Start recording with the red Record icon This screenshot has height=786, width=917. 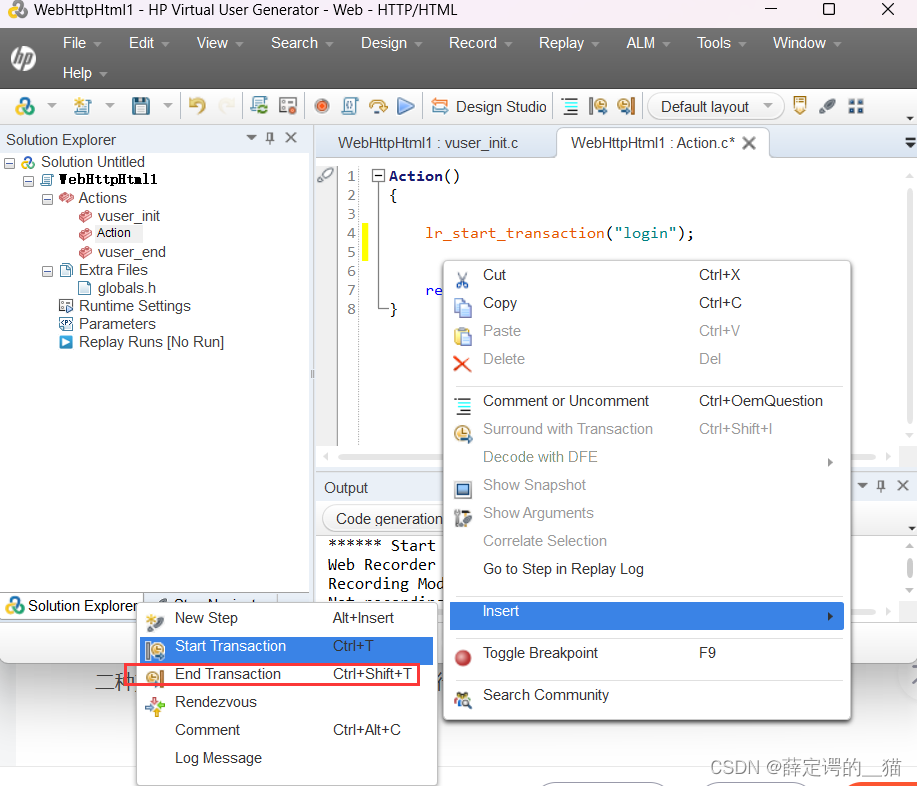point(322,106)
